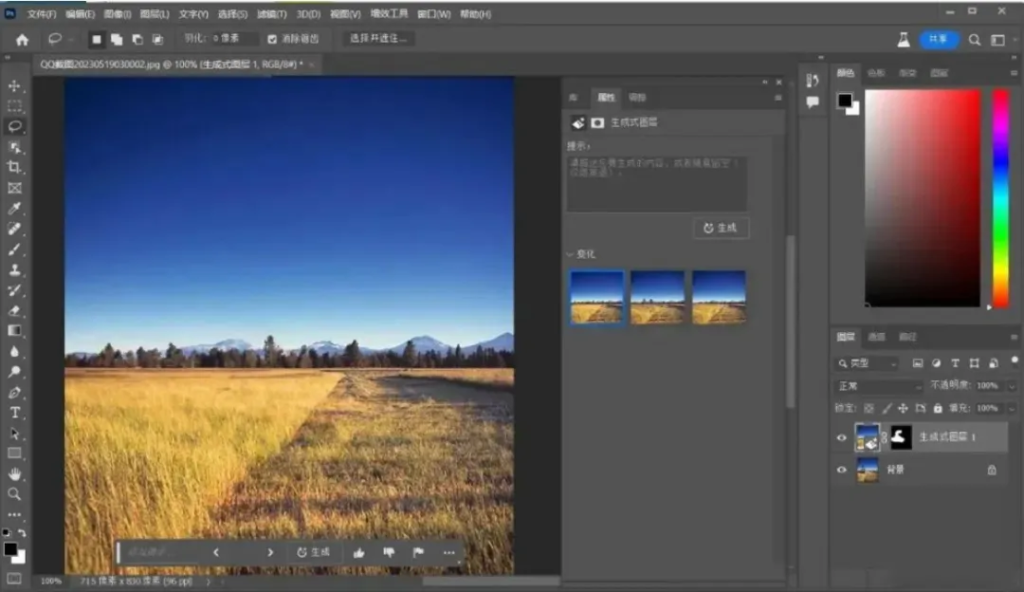The width and height of the screenshot is (1024, 592).
Task: Open the layer opacity dropdown arrow
Action: 1011,386
